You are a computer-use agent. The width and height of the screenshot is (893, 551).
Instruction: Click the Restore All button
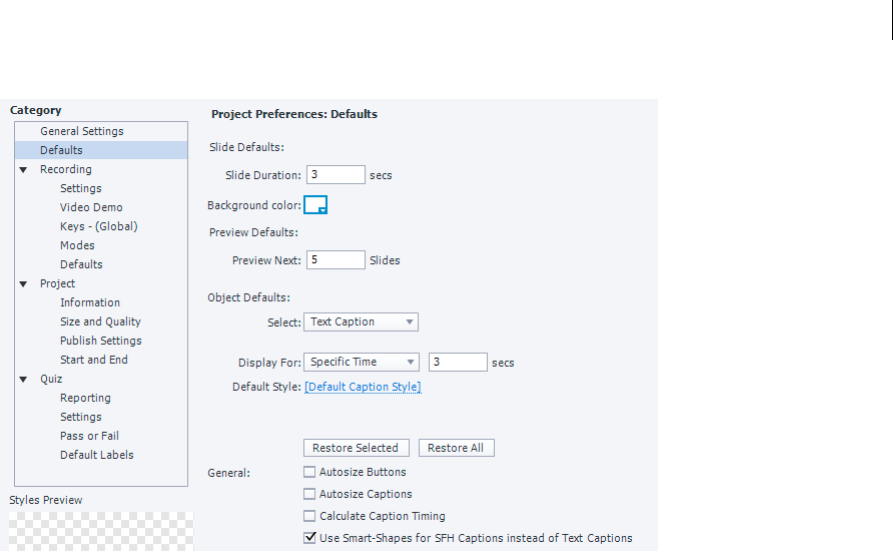click(x=456, y=448)
